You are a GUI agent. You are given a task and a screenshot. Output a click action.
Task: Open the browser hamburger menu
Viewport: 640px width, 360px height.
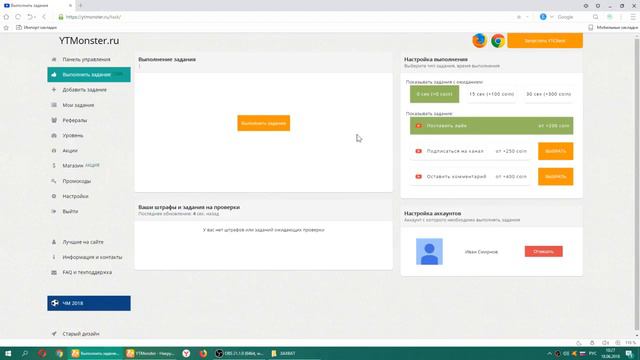tap(633, 17)
